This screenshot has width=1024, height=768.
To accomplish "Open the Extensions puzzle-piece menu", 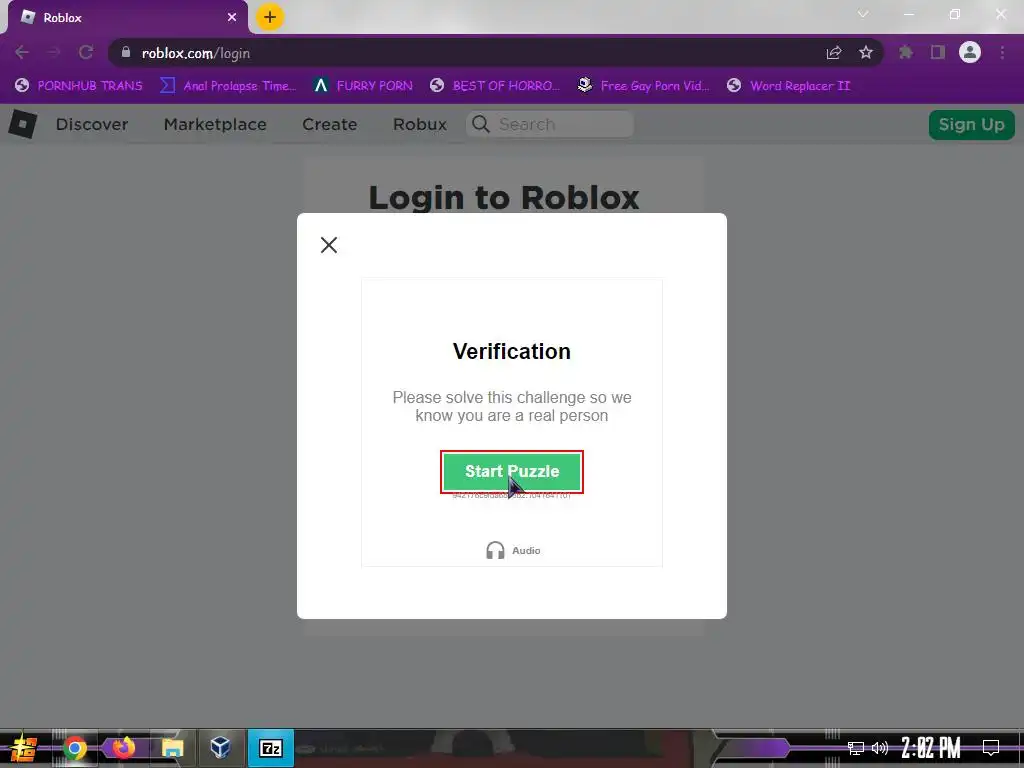I will 906,52.
